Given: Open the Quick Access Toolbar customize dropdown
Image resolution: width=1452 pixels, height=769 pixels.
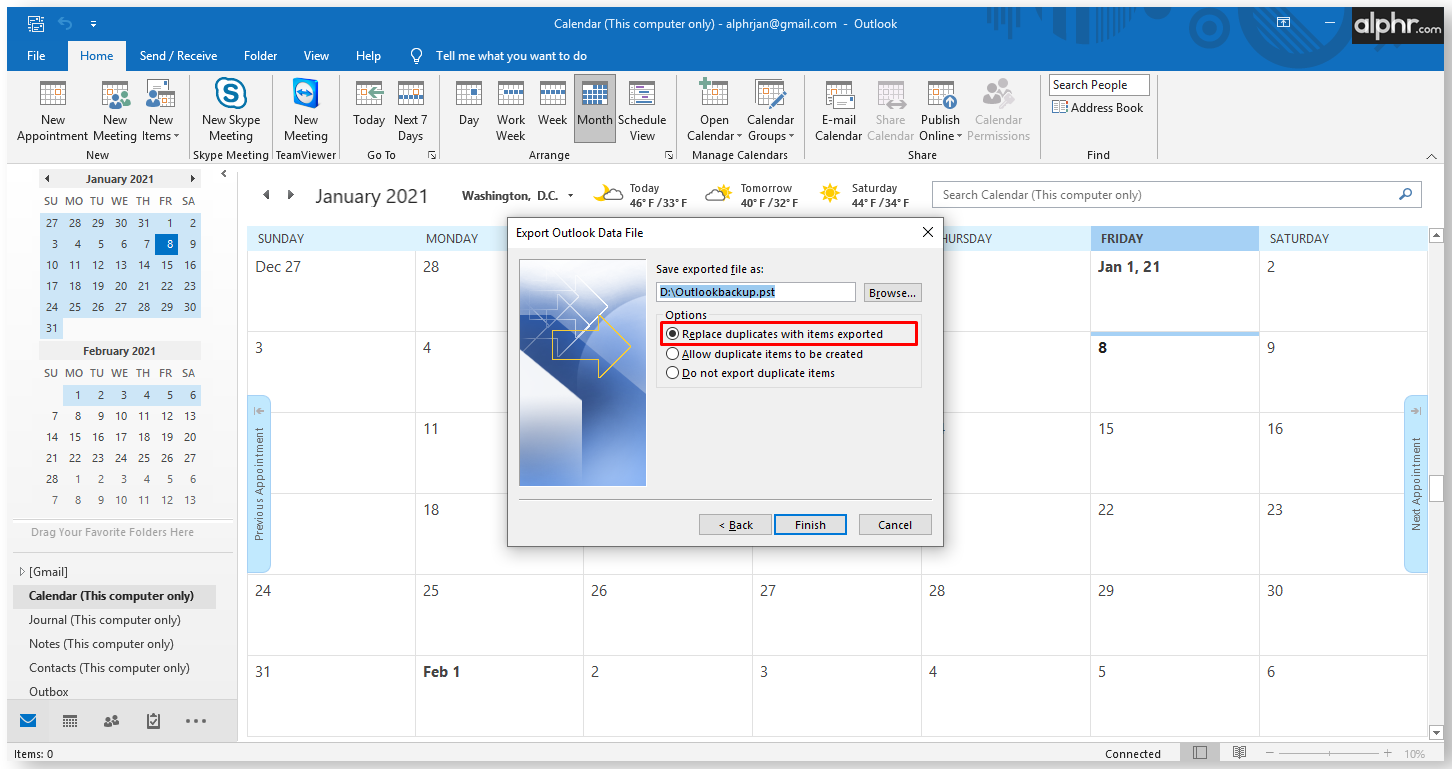Looking at the screenshot, I should click(x=93, y=23).
